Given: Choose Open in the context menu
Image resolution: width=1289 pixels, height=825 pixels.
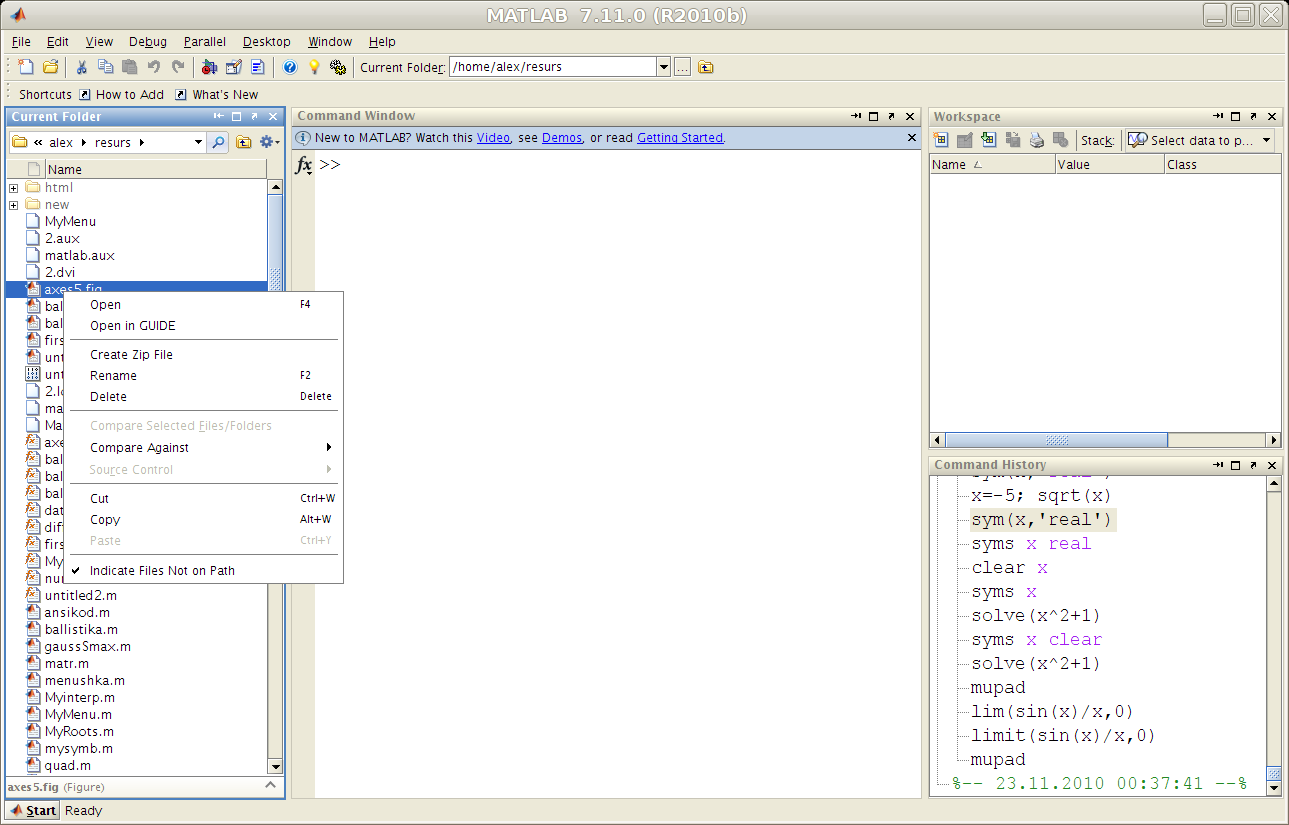Looking at the screenshot, I should (204, 304).
